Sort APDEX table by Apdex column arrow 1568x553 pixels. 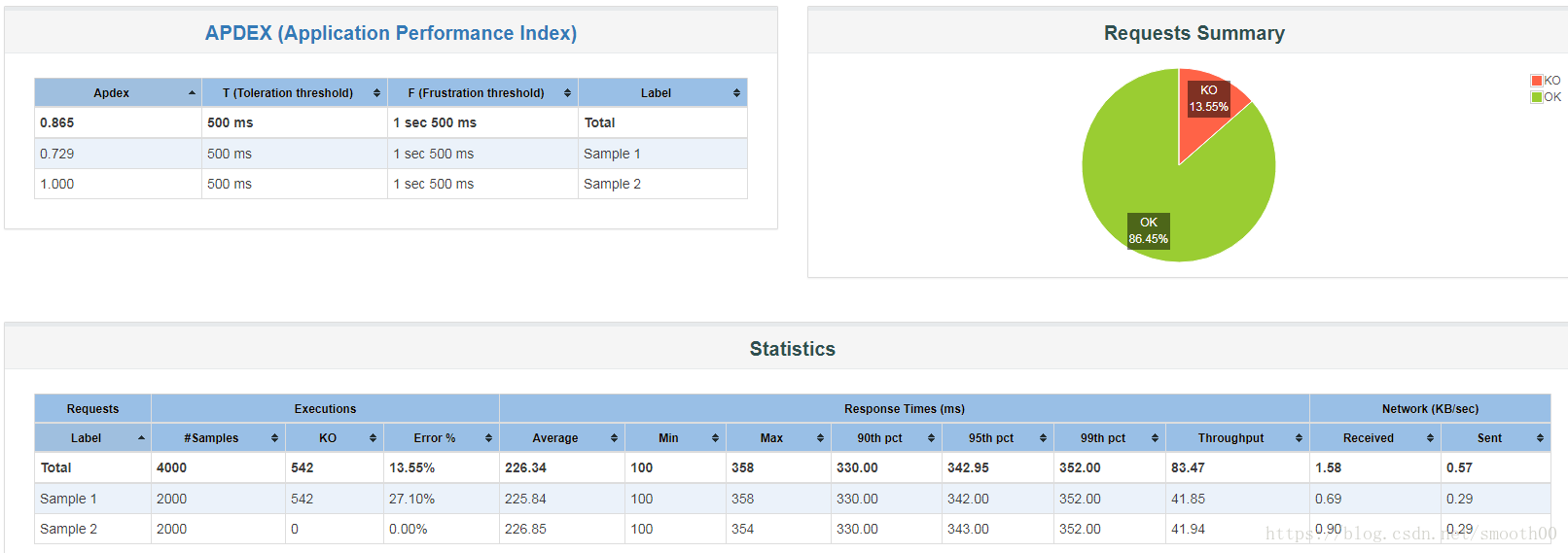pos(192,93)
